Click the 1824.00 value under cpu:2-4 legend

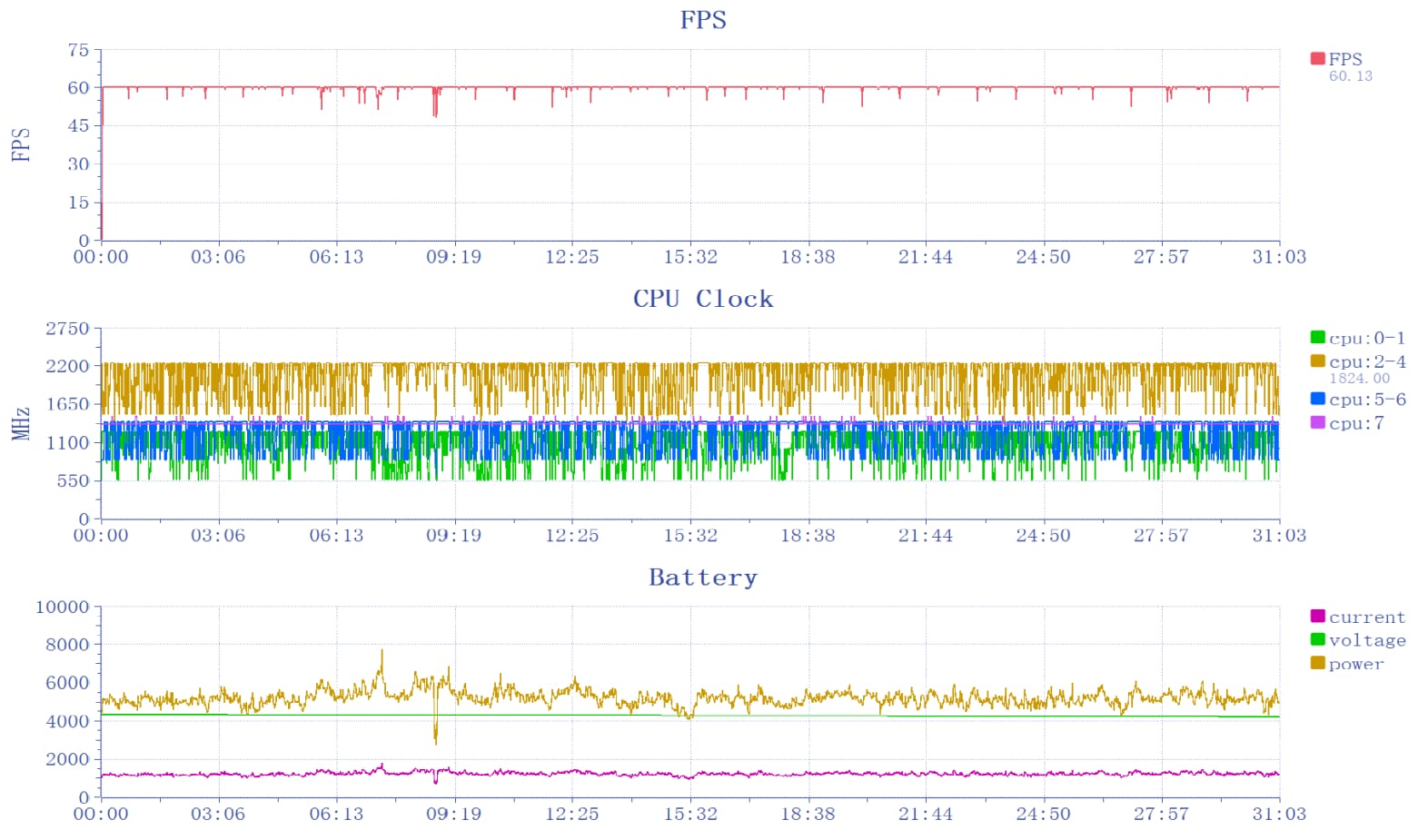click(x=1359, y=379)
